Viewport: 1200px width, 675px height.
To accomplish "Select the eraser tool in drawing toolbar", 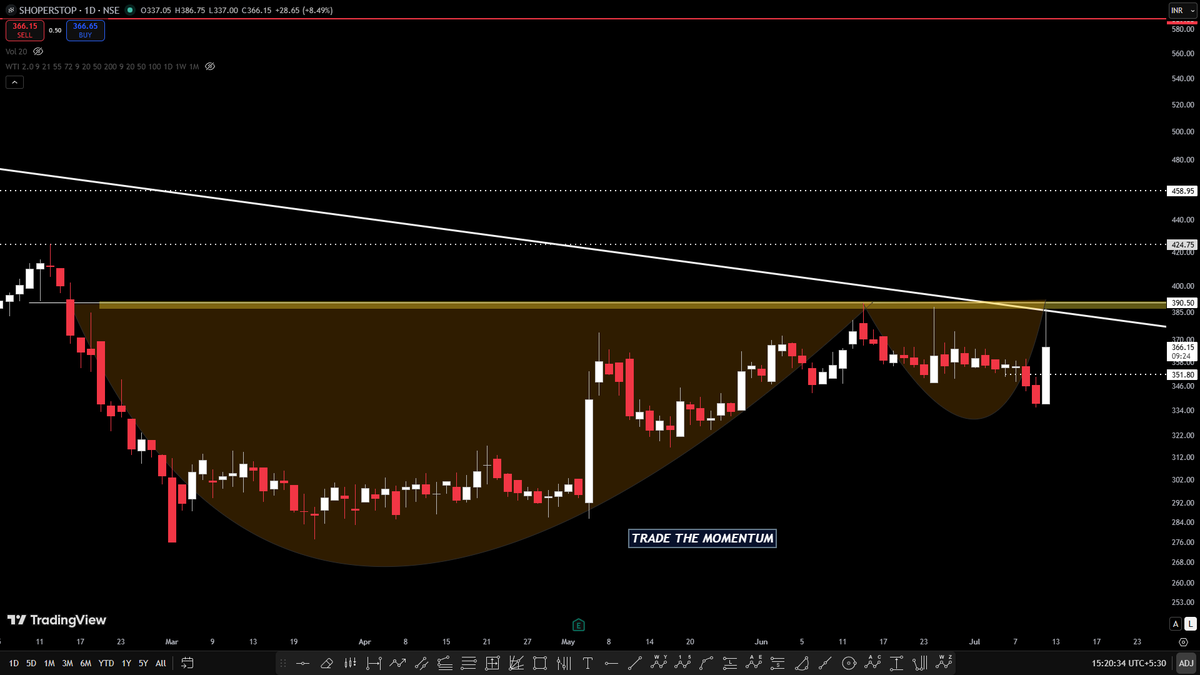I will tap(327, 662).
